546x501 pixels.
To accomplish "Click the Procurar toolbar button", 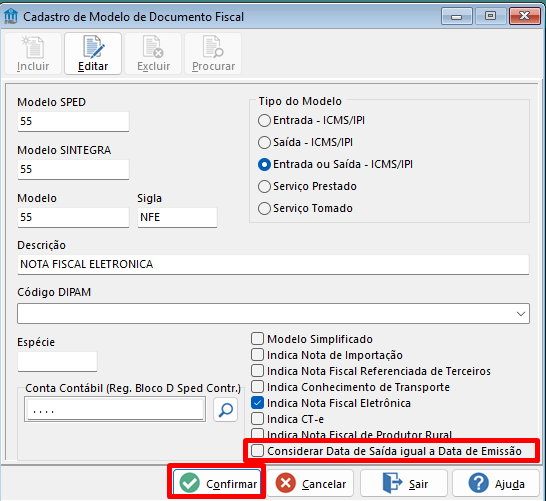I will click(x=213, y=54).
